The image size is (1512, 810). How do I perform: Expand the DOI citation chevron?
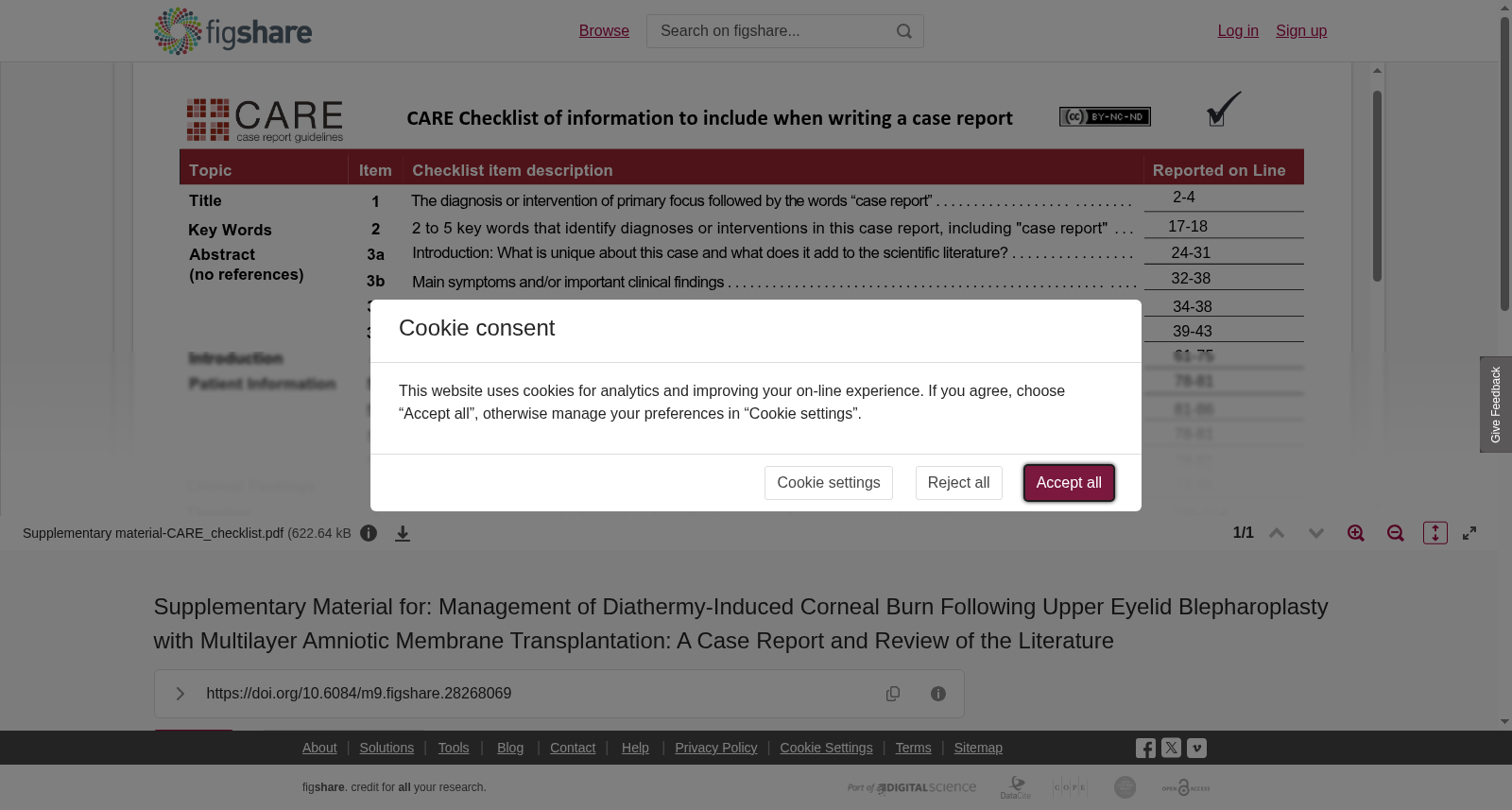[x=180, y=694]
